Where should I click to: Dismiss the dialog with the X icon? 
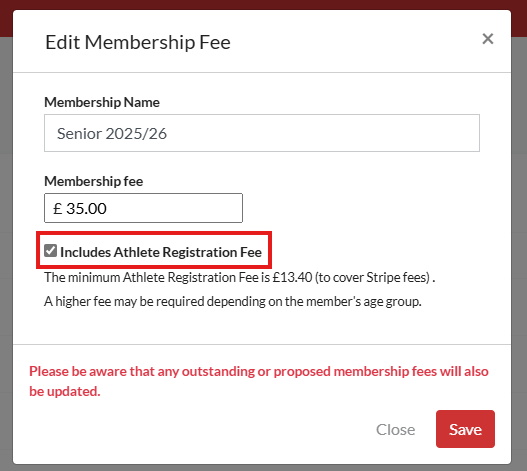pos(488,39)
